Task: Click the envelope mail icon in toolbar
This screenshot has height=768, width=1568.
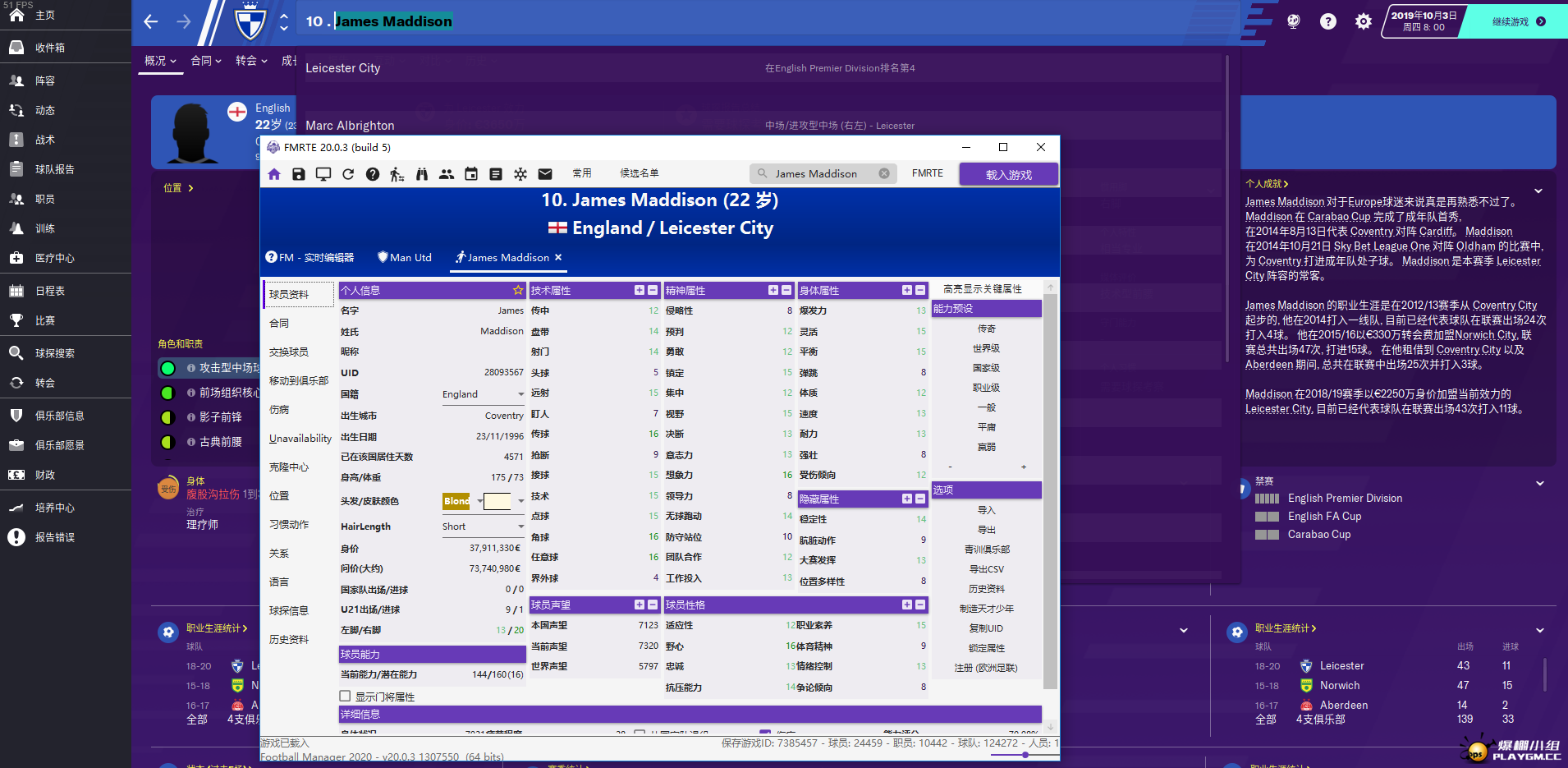Action: (x=545, y=174)
